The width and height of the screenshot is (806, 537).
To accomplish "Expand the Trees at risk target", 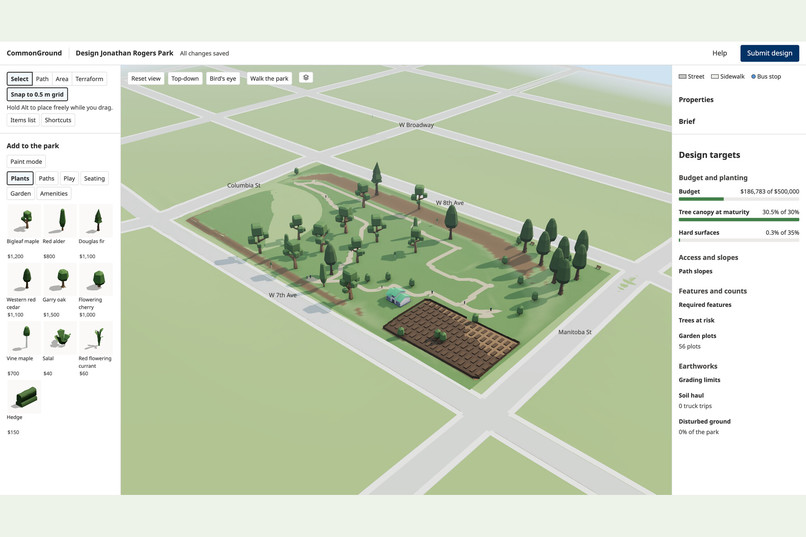I will [x=697, y=320].
